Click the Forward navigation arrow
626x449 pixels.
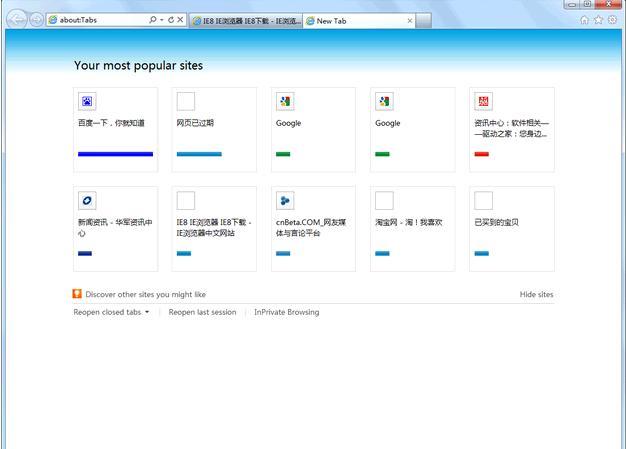pos(37,20)
